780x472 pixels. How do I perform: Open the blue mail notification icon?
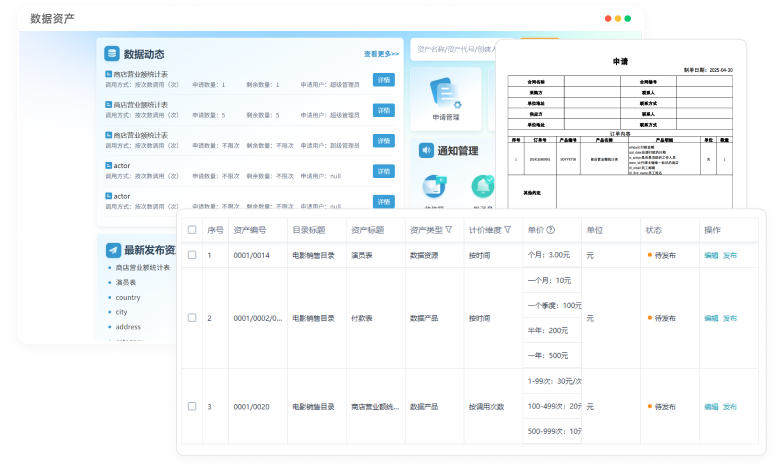[x=434, y=187]
